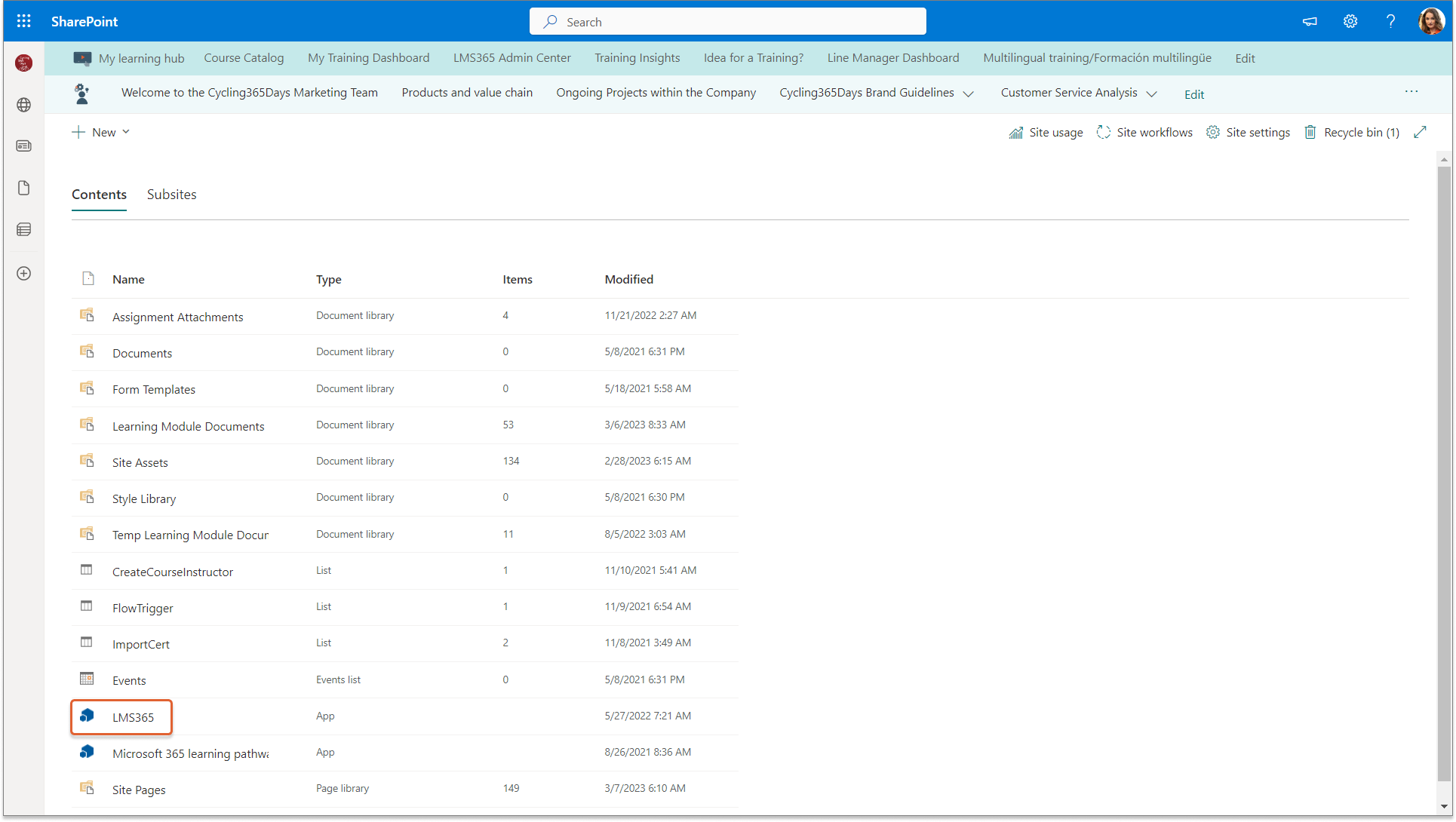This screenshot has height=822, width=1456.
Task: Click the news icon in left sidebar
Action: tap(23, 146)
